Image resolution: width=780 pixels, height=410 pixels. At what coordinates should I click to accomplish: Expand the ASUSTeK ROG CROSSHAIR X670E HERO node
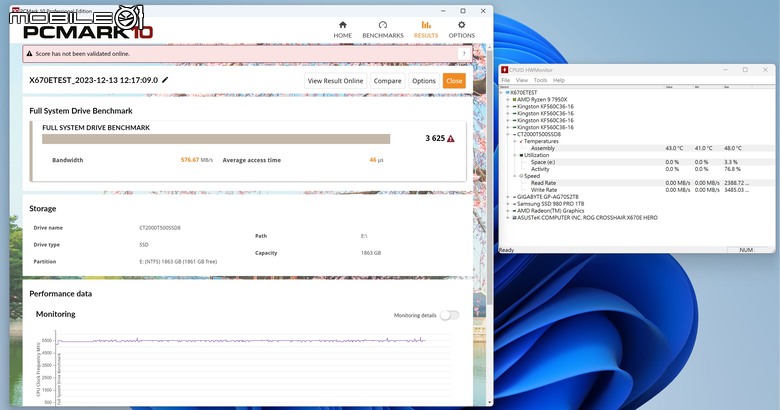(508, 218)
